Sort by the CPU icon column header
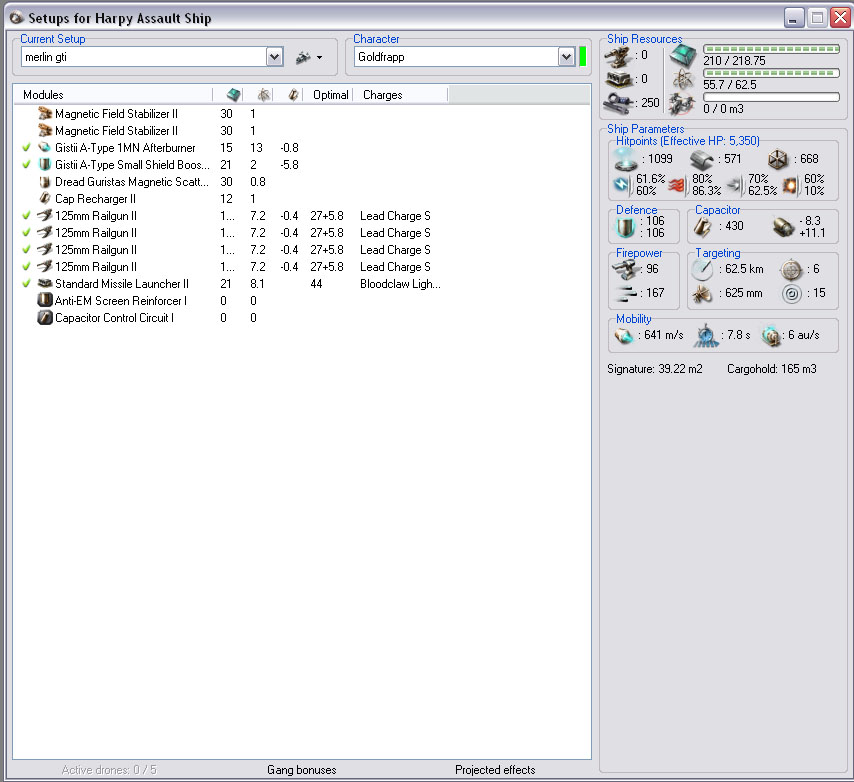 click(x=233, y=95)
